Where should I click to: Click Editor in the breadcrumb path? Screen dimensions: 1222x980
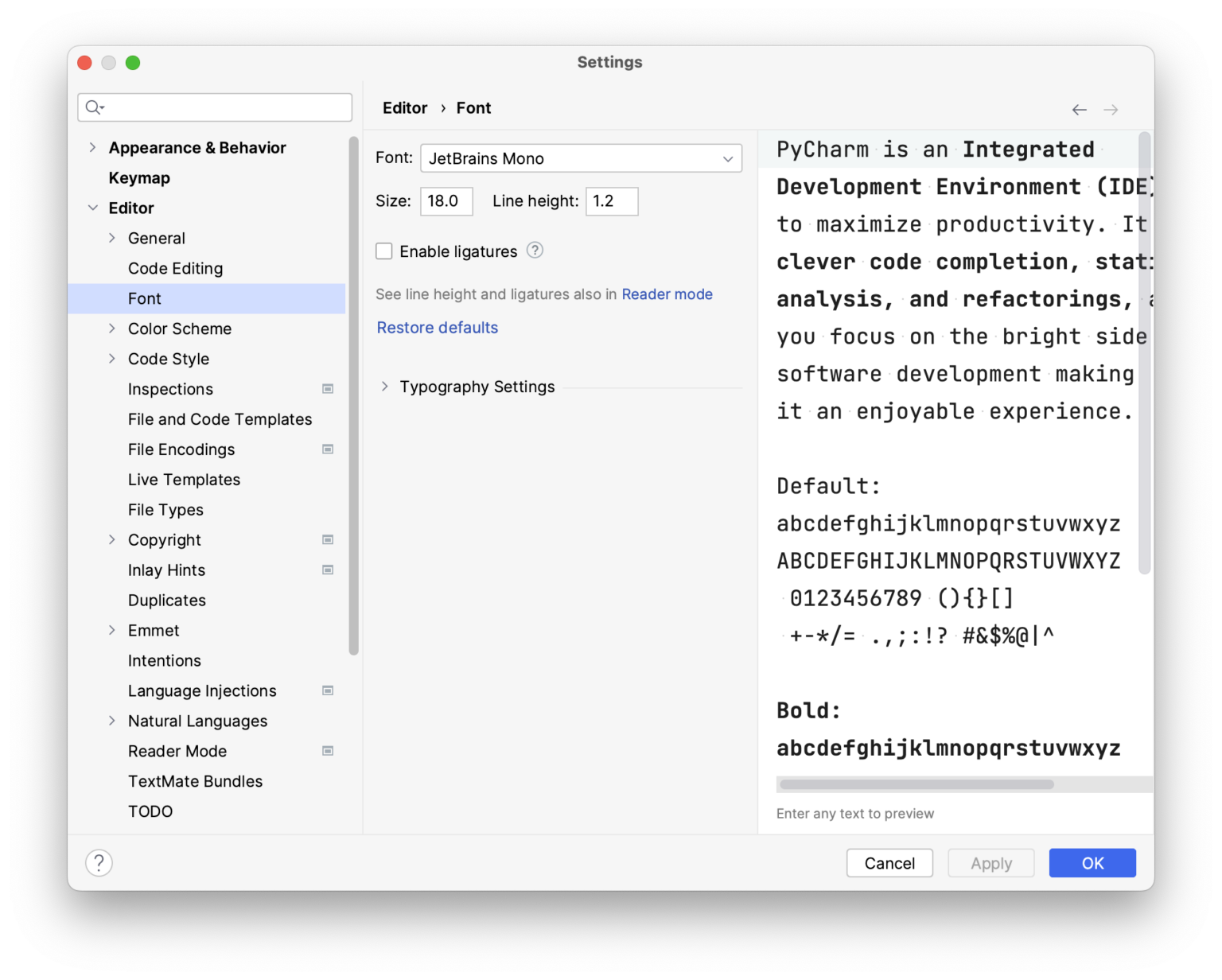coord(405,107)
